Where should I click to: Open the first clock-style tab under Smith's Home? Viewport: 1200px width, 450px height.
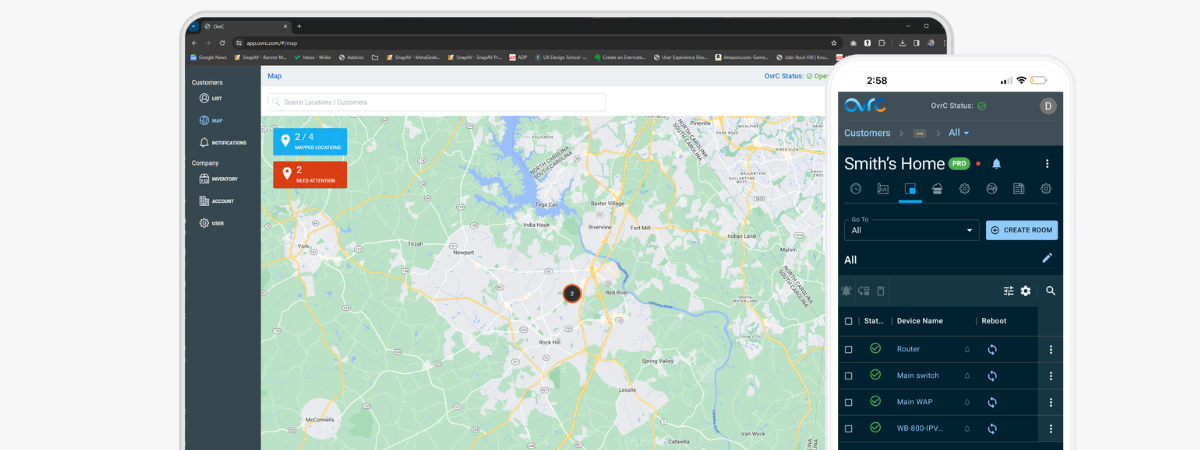[x=856, y=188]
